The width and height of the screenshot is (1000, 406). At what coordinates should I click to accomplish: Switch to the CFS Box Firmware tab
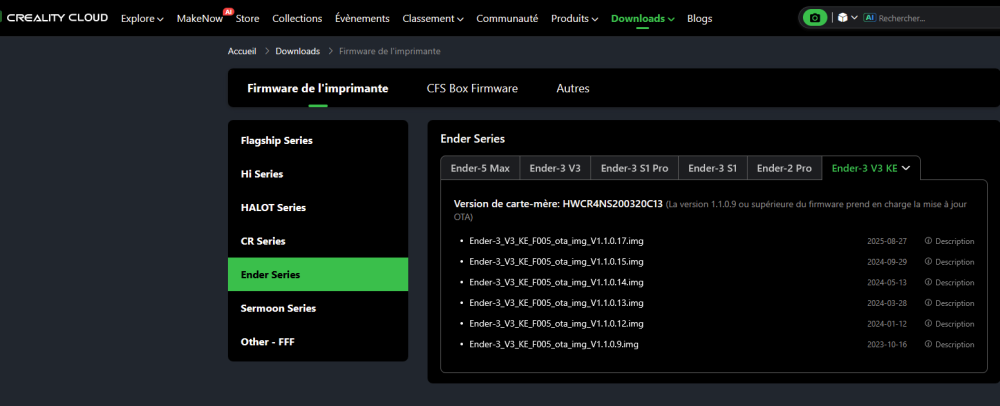pyautogui.click(x=473, y=88)
